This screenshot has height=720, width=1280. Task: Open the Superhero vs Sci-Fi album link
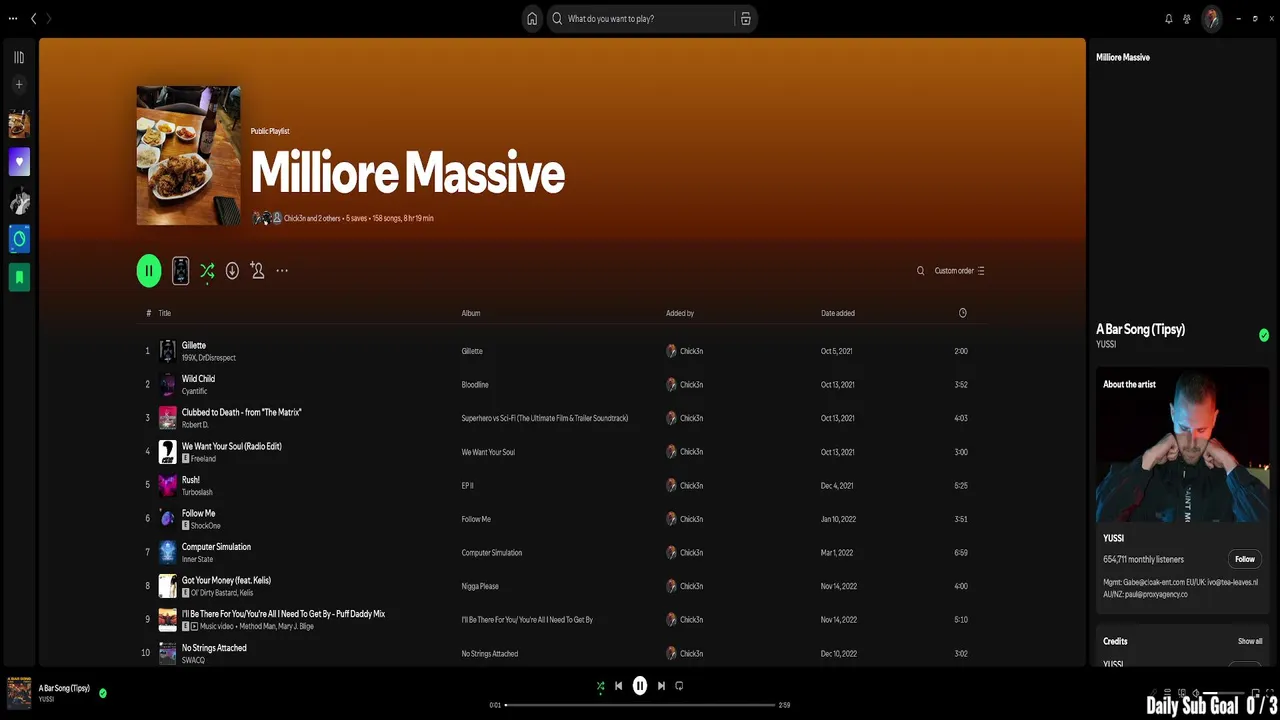[545, 418]
